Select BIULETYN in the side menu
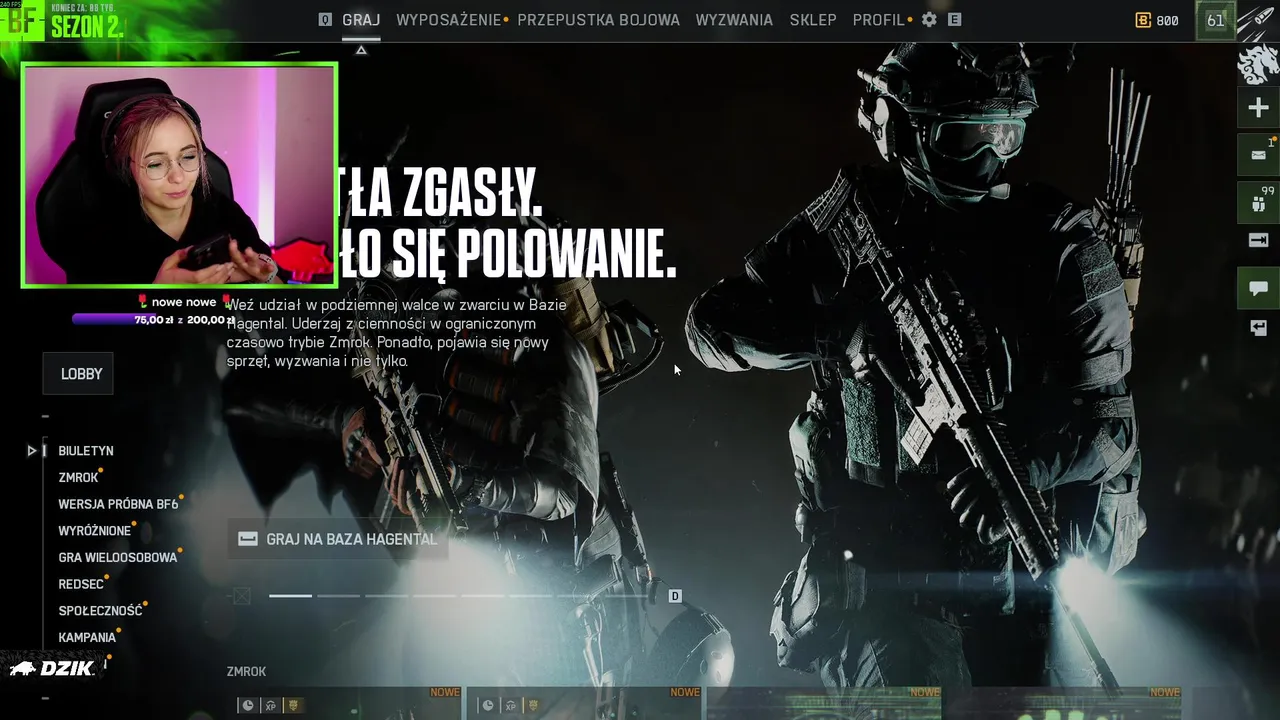The width and height of the screenshot is (1280, 720). (86, 451)
